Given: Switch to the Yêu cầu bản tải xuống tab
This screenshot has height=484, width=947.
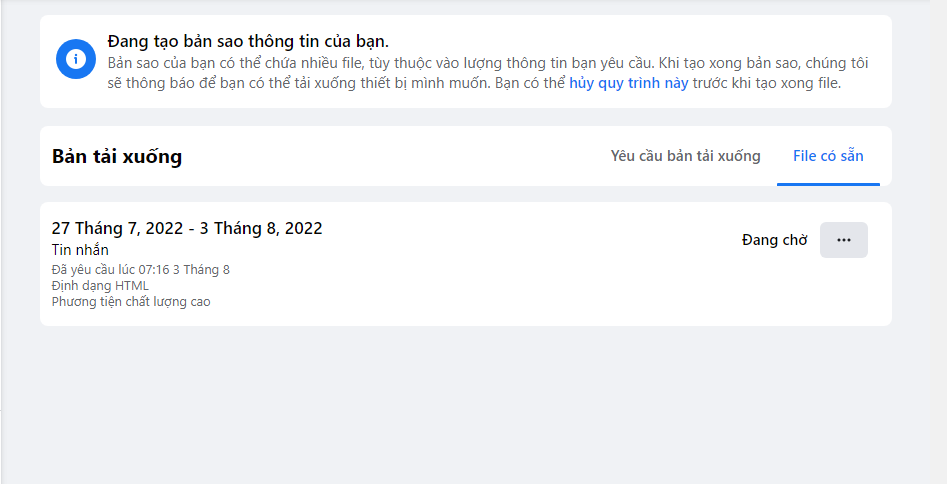Looking at the screenshot, I should click(685, 156).
